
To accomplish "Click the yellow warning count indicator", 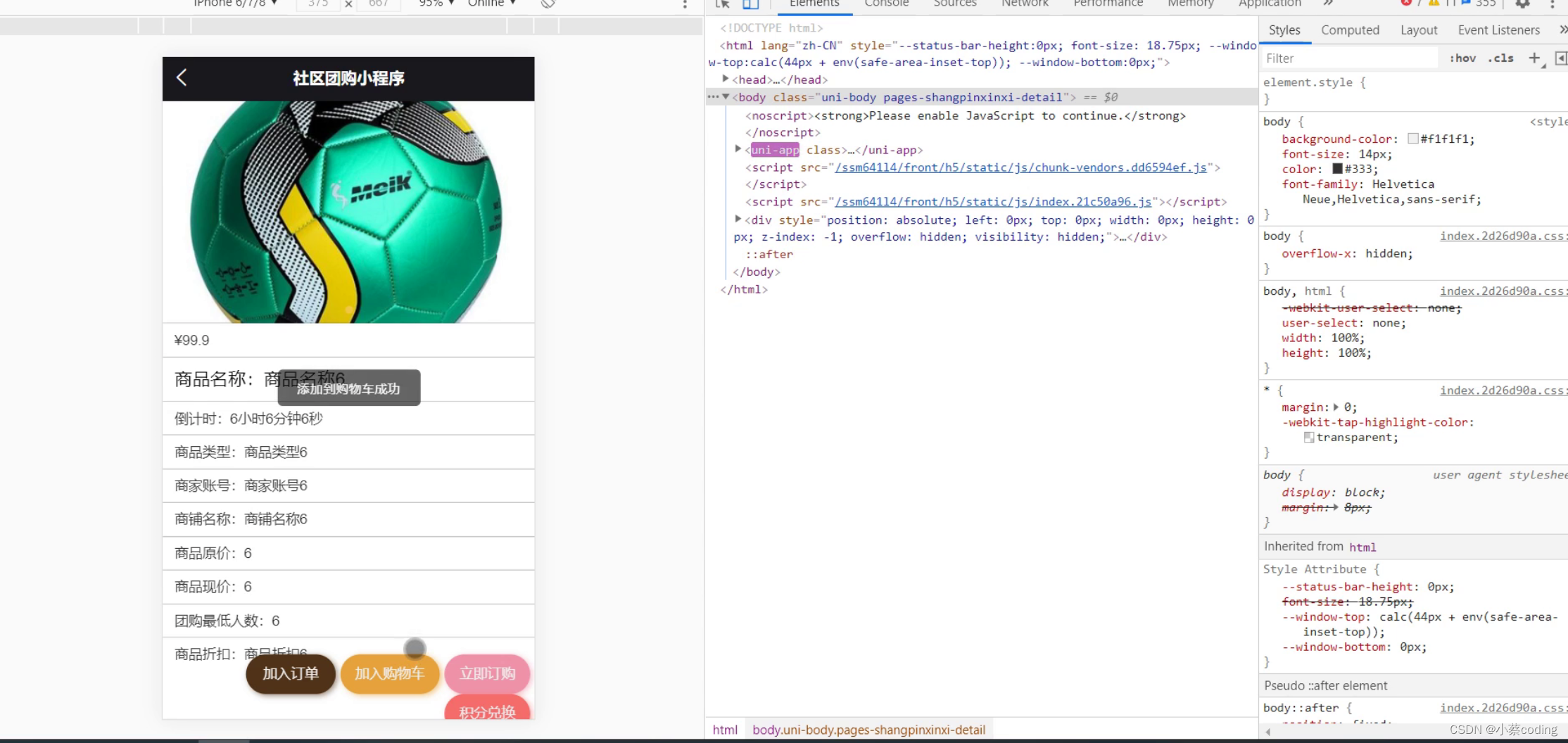I will (x=1441, y=4).
